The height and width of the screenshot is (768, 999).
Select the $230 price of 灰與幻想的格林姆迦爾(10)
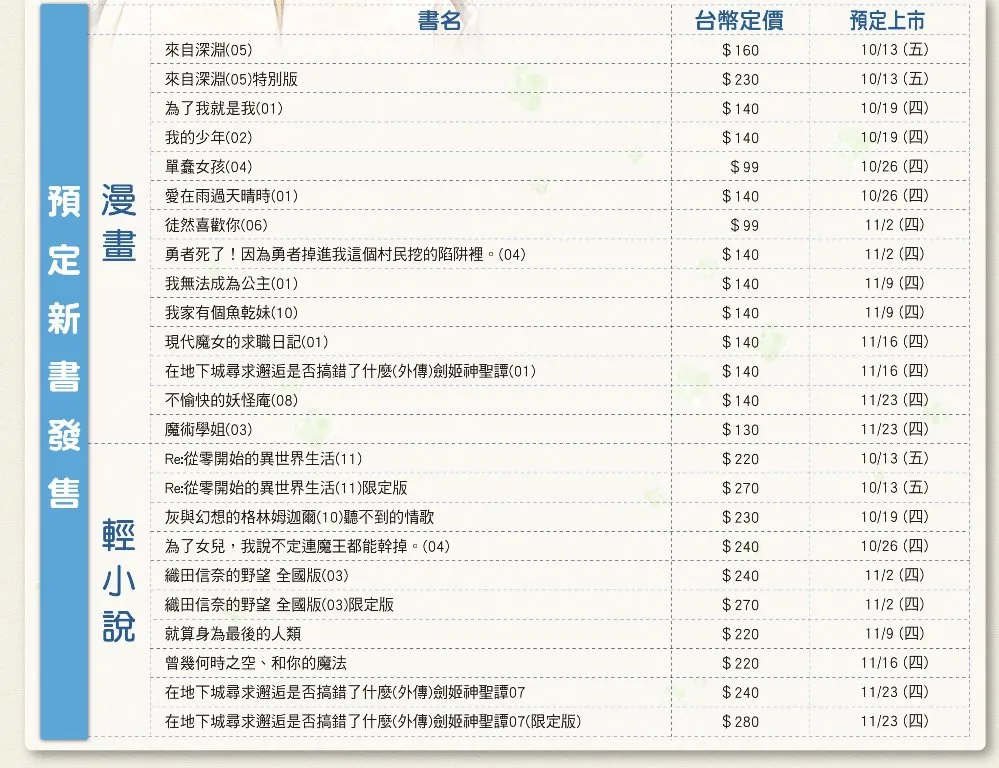tap(740, 517)
